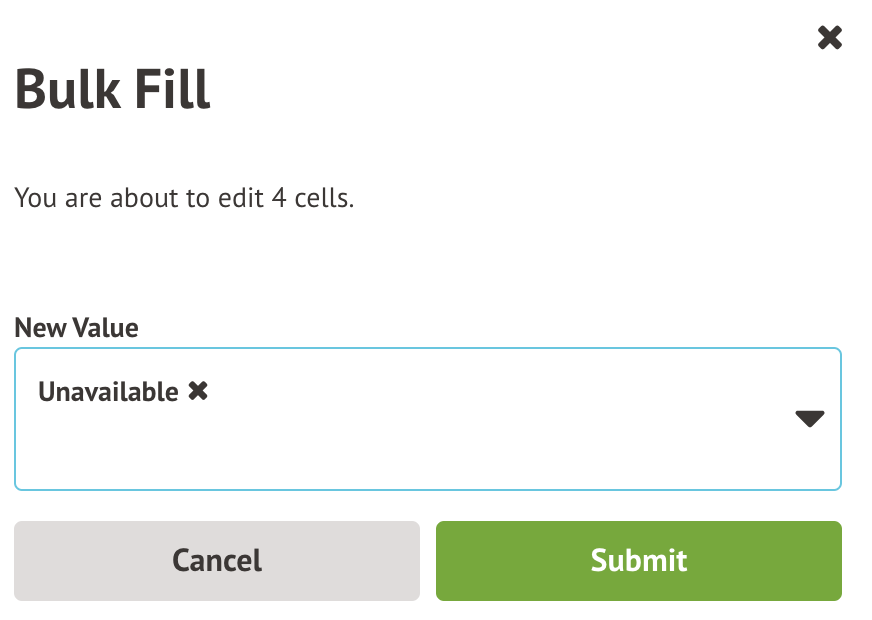The image size is (872, 620).
Task: Select the Unavailable tag text
Action: pos(108,392)
